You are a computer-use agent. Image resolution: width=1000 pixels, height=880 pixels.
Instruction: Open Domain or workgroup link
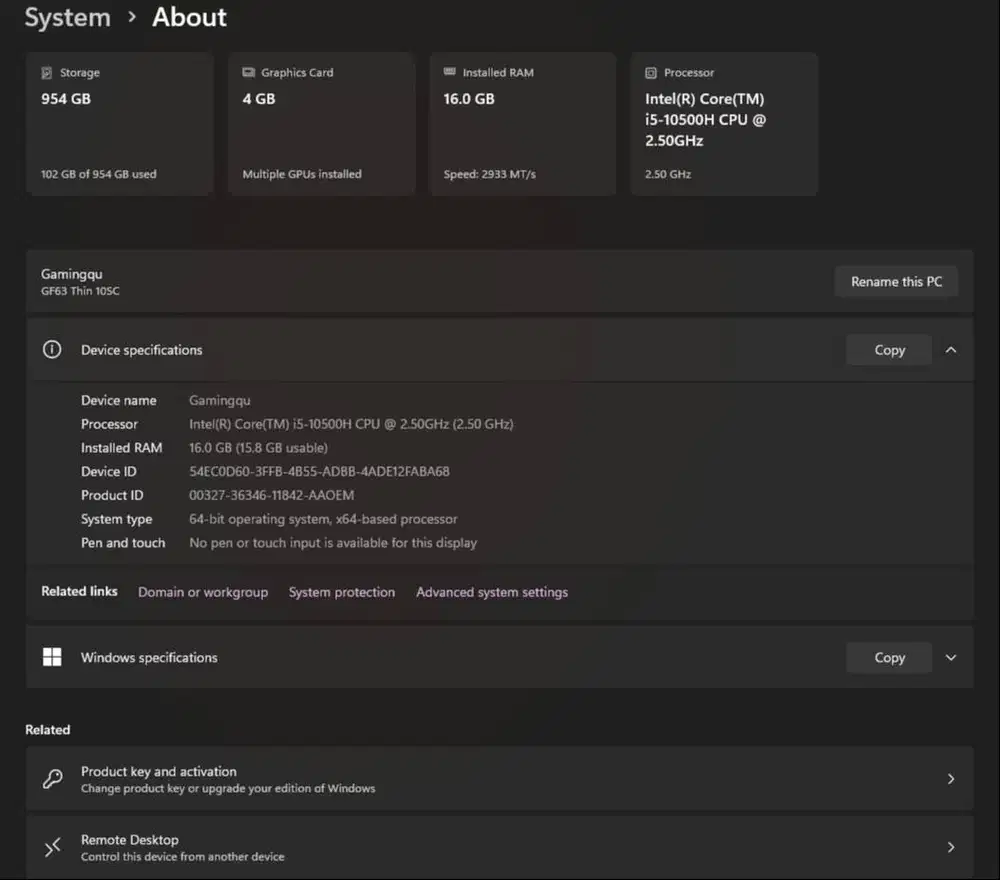(203, 592)
